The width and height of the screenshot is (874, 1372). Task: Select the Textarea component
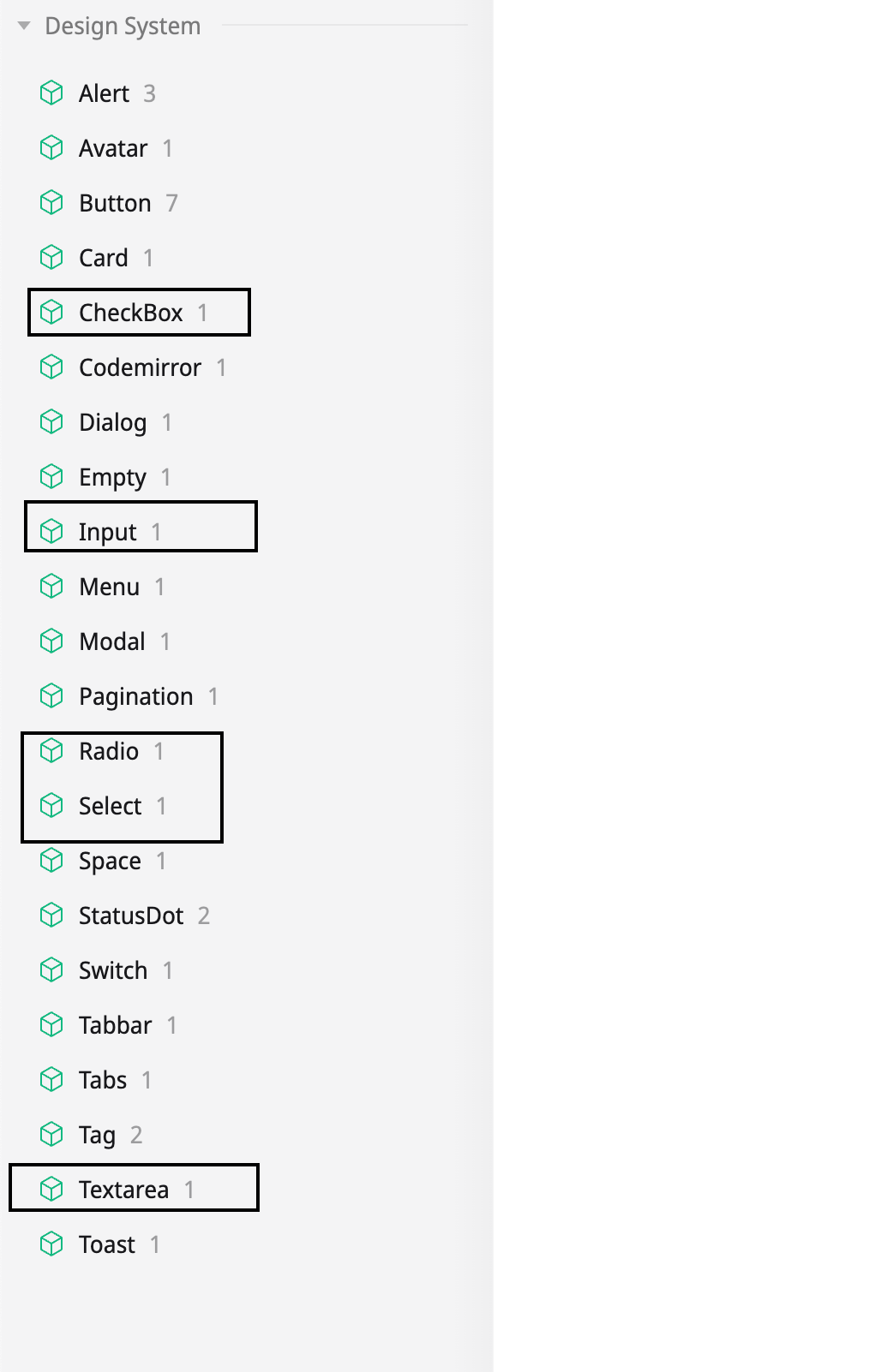(125, 1189)
